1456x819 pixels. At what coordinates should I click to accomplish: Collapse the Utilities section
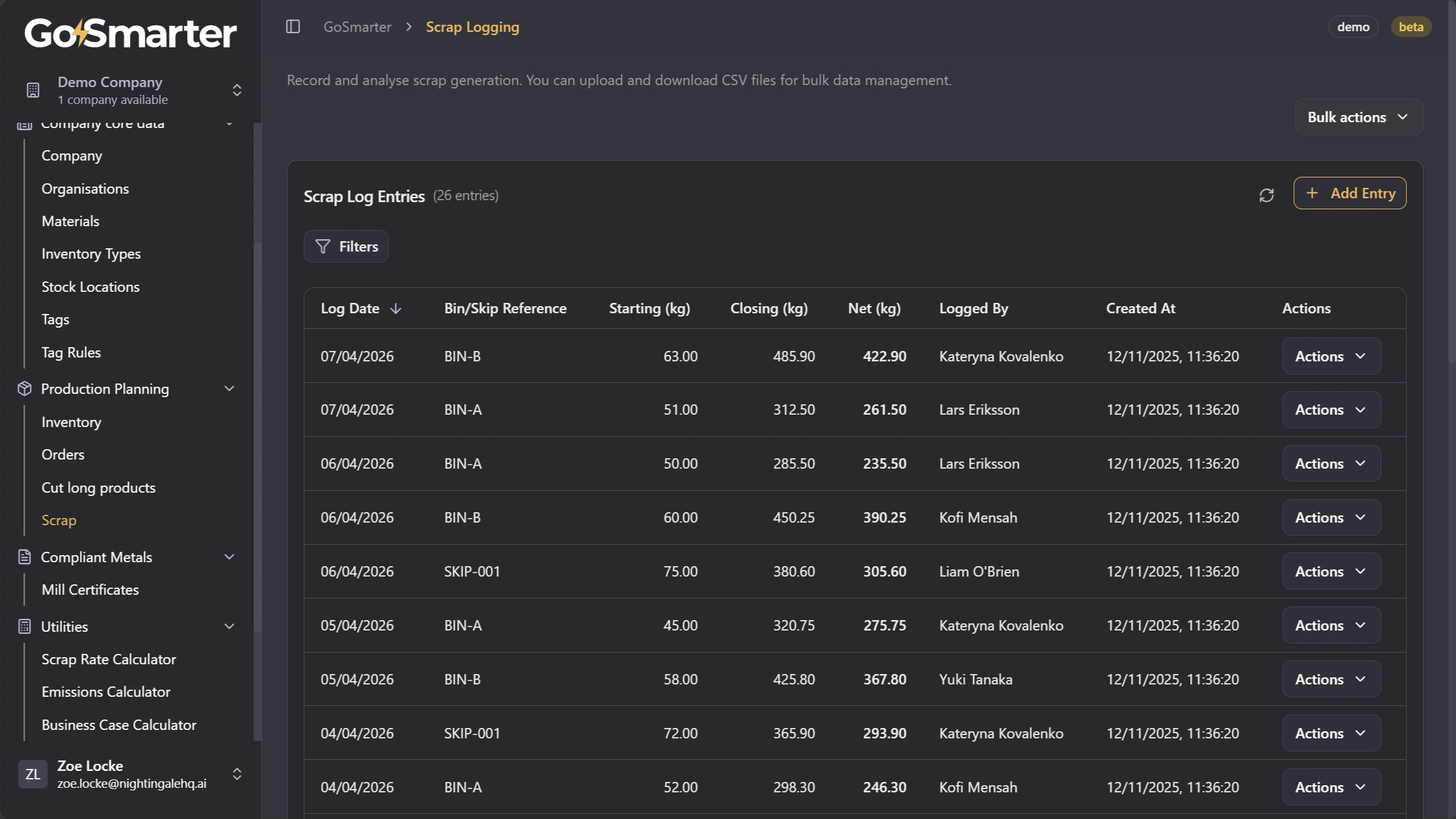pyautogui.click(x=229, y=626)
